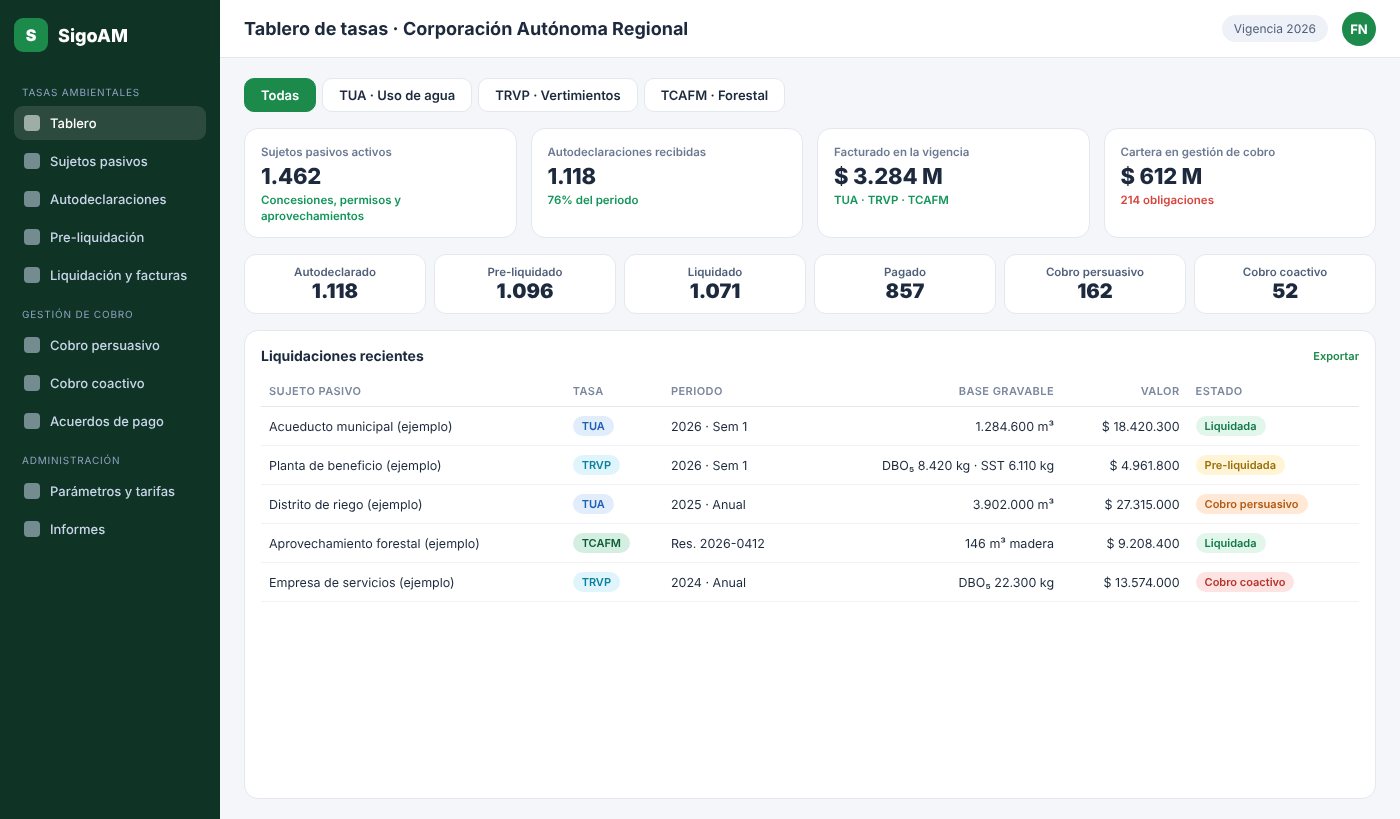Switch to TRVP · Vertimientos tab

tap(558, 95)
